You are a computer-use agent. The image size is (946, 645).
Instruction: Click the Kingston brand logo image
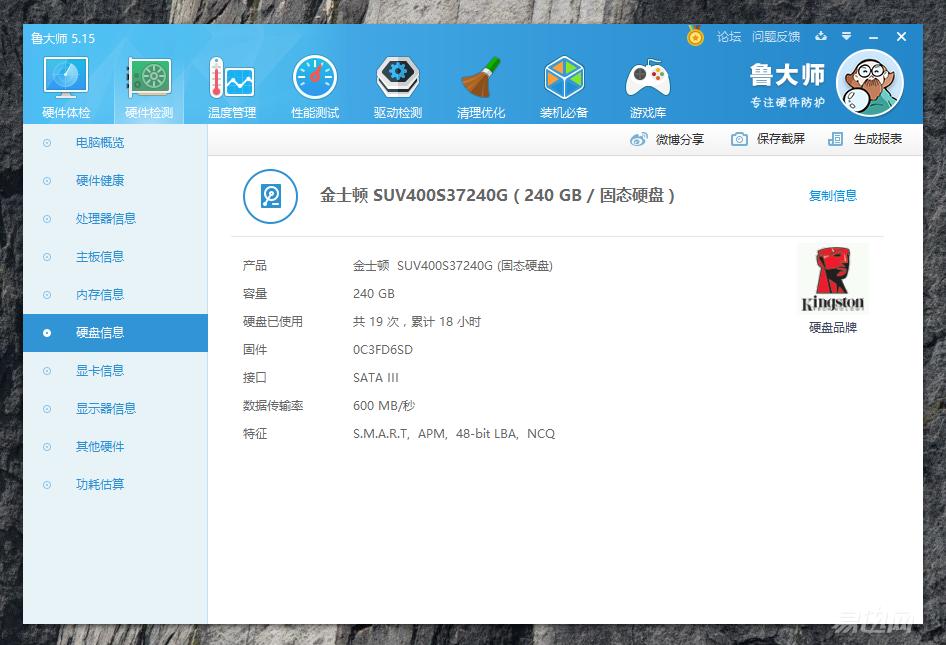[x=833, y=278]
